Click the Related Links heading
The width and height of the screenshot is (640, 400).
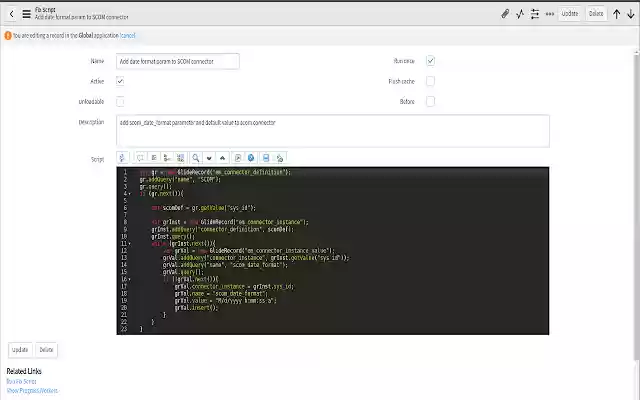24,371
